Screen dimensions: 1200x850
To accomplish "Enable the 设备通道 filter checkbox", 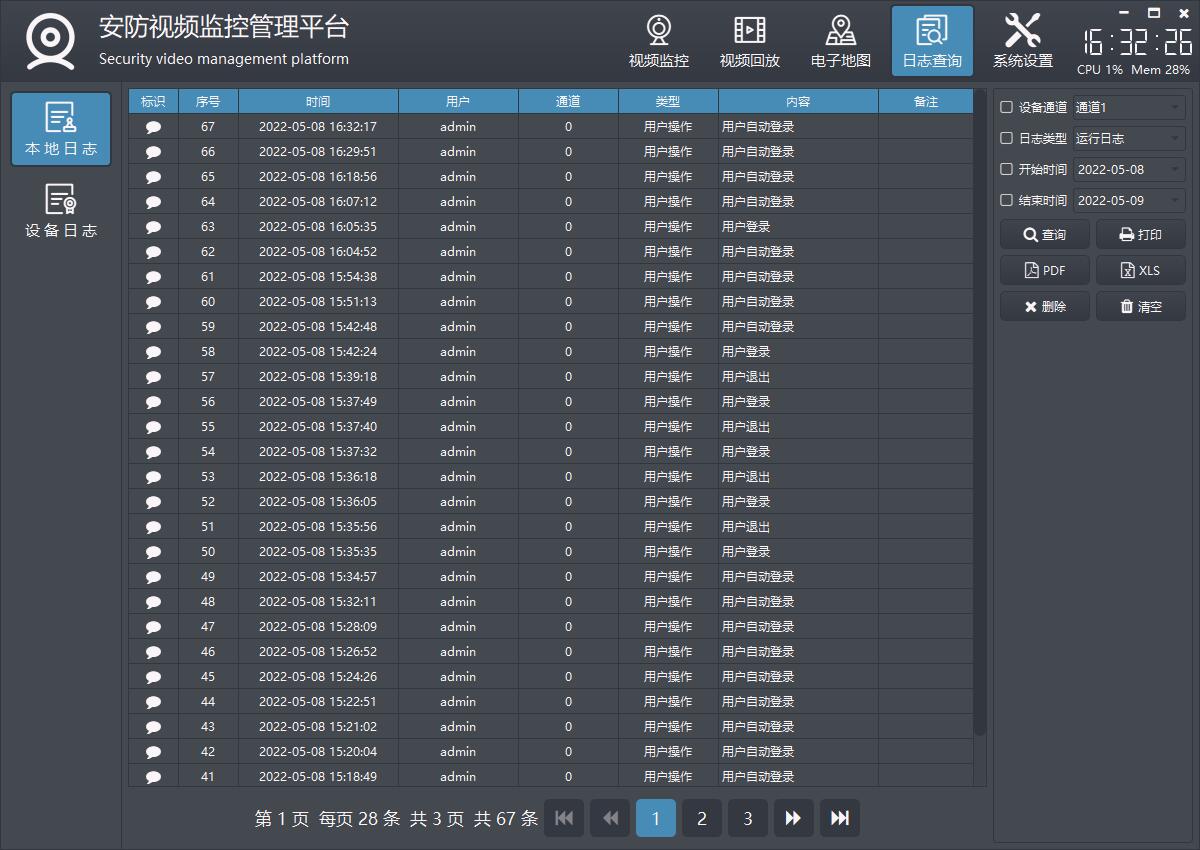I will [x=1007, y=107].
